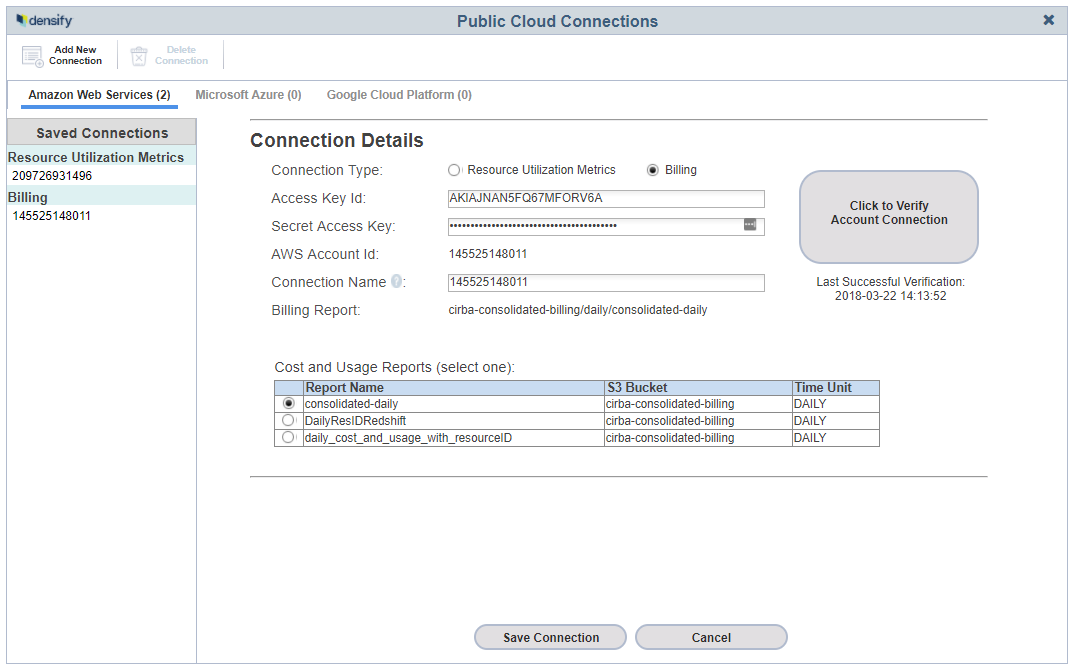Click the Densify logo
This screenshot has height=670, width=1074.
(44, 21)
